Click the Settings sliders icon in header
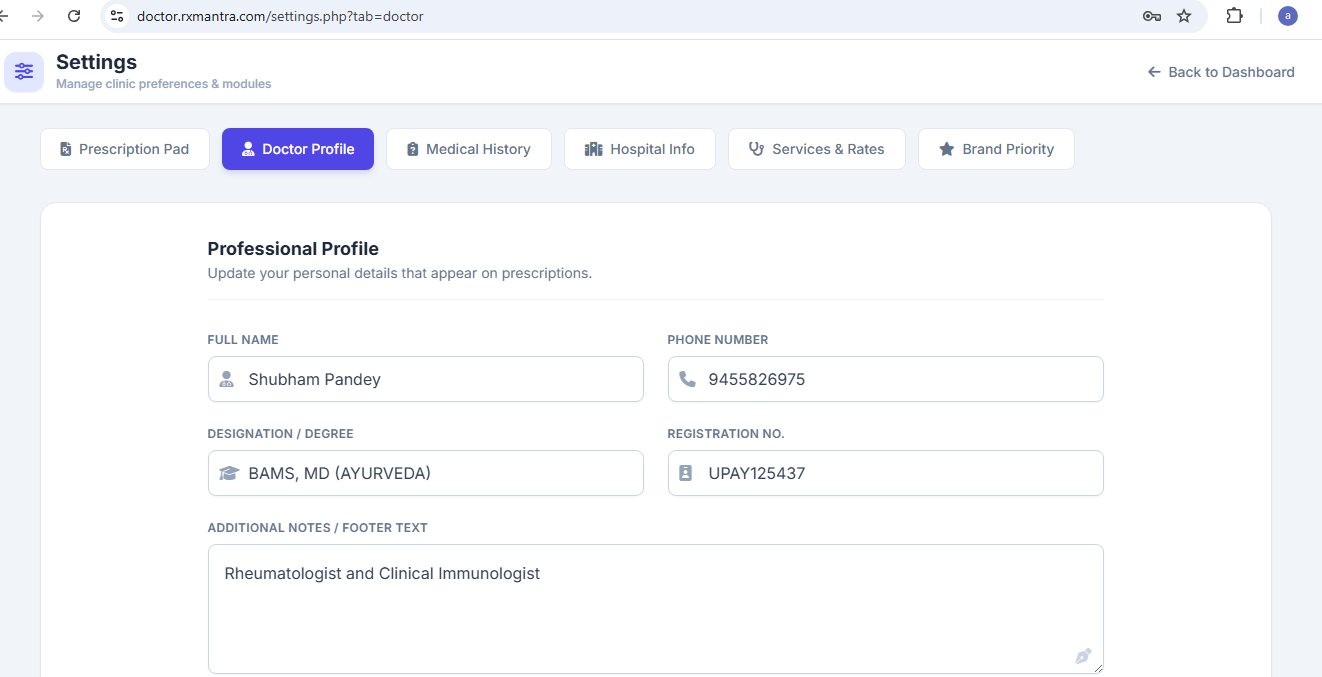Image resolution: width=1322 pixels, height=677 pixels. (x=24, y=72)
